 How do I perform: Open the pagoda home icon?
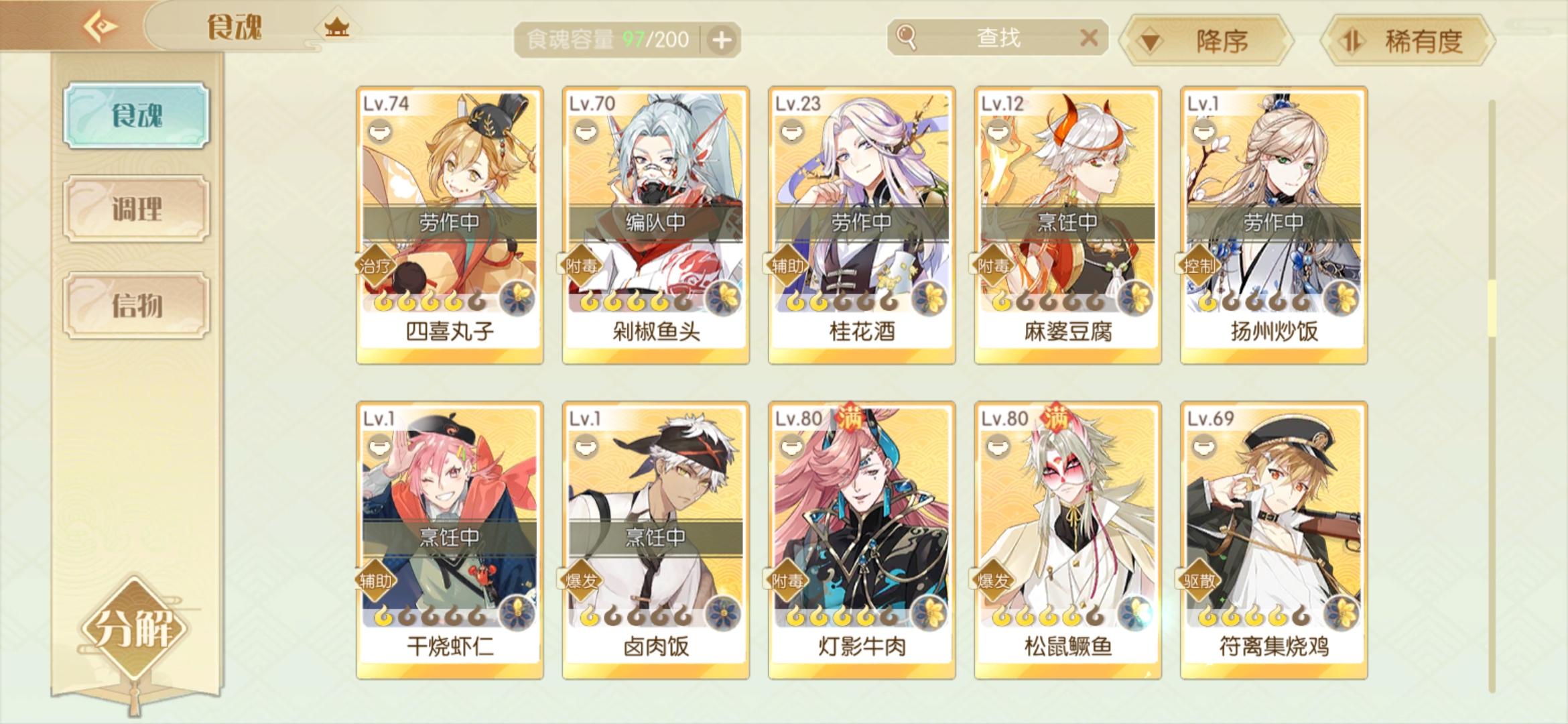tap(337, 27)
